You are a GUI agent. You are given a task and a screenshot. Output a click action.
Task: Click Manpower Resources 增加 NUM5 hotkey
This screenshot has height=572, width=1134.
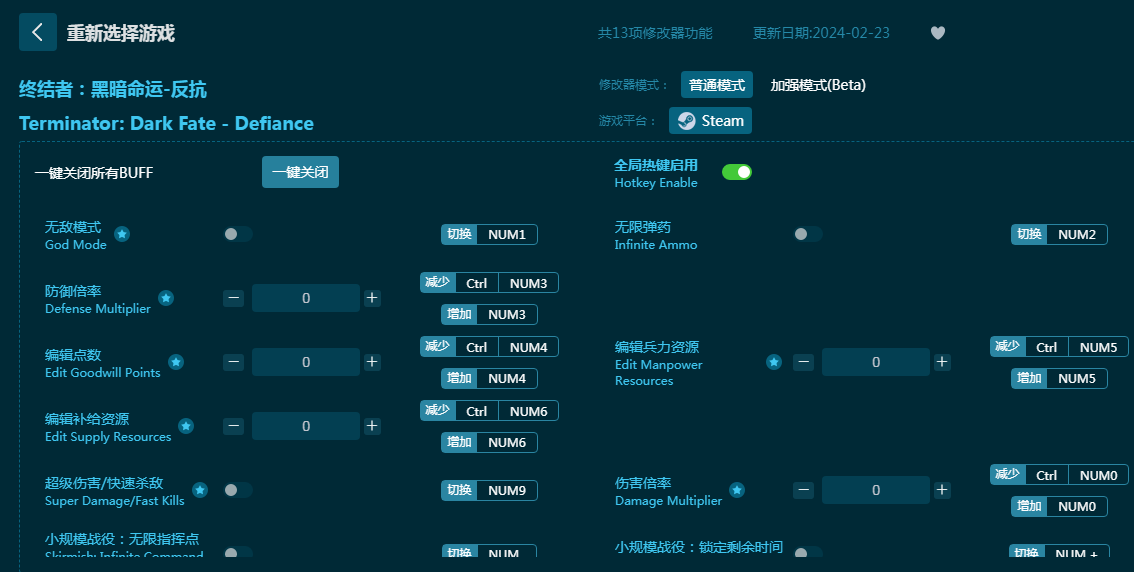click(1060, 378)
